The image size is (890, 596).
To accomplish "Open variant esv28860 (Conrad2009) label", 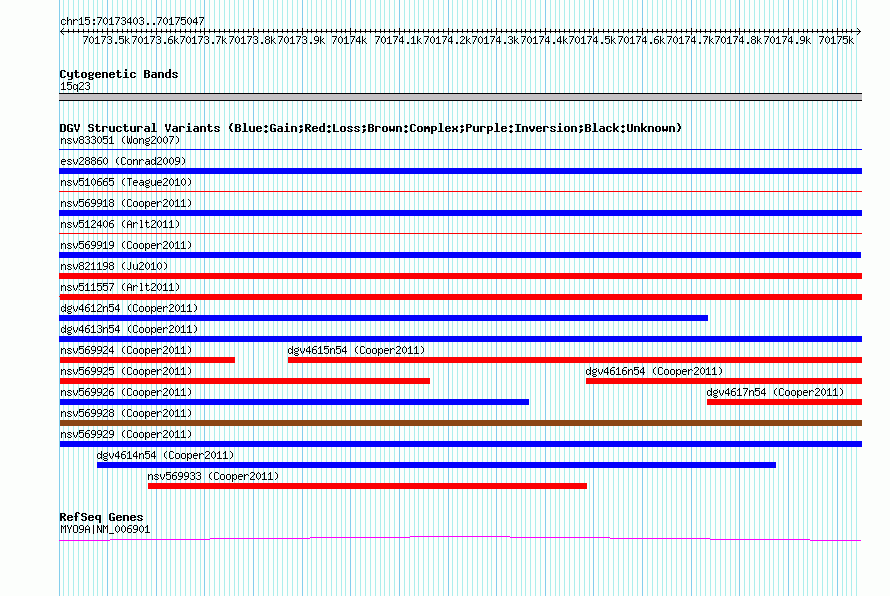I will pos(123,161).
